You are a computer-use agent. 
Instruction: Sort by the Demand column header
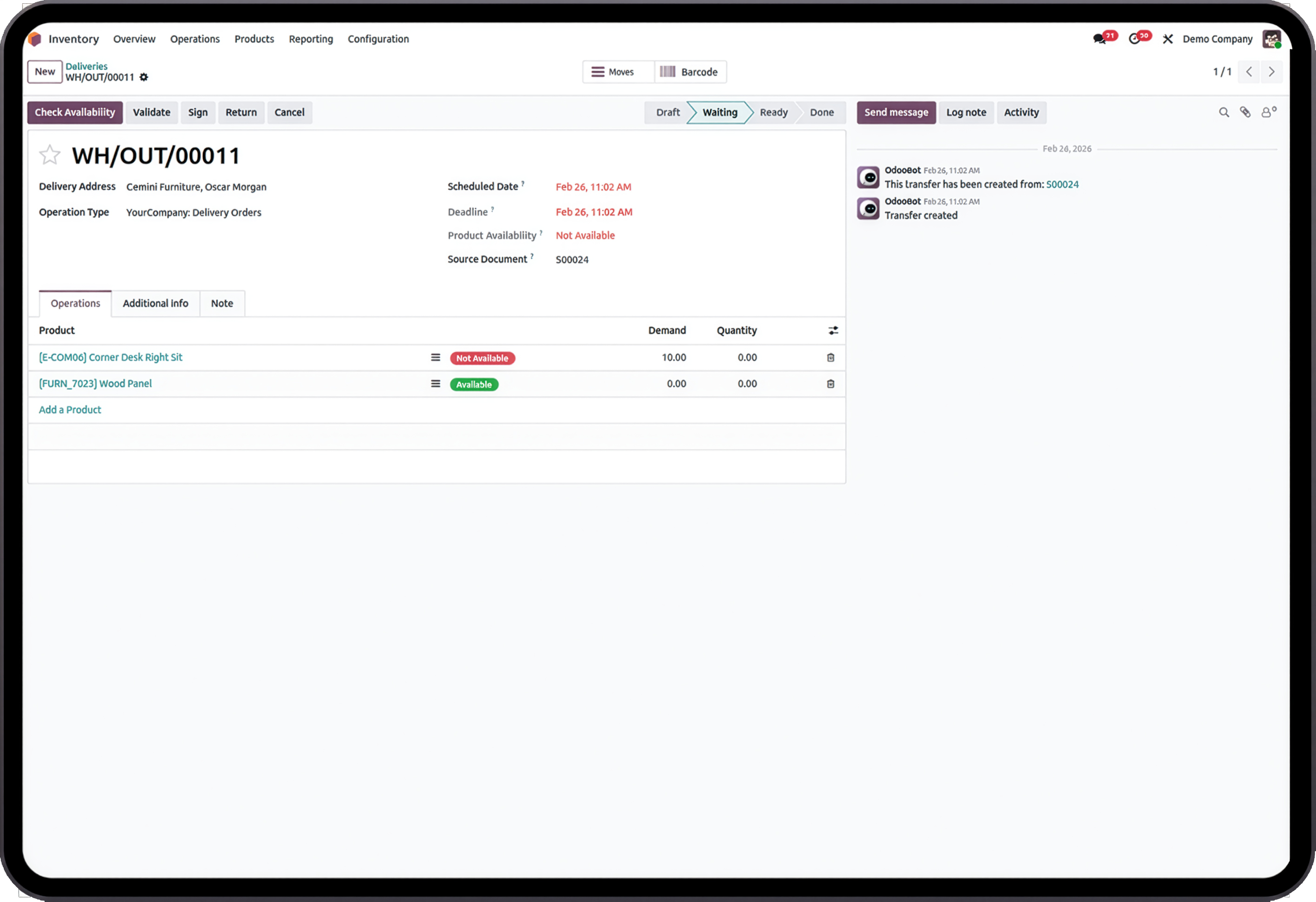(x=667, y=330)
